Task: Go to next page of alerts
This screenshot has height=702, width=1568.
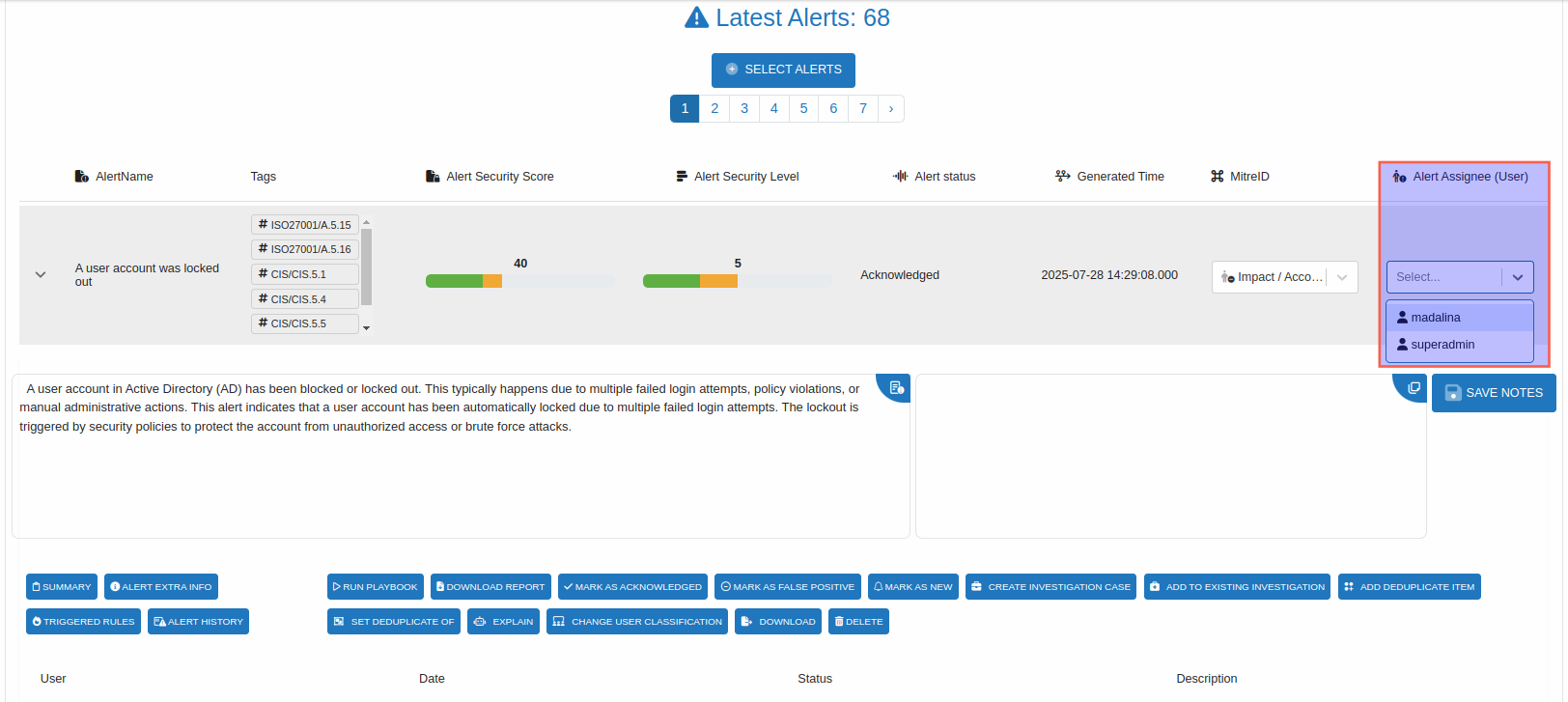Action: pyautogui.click(x=890, y=109)
